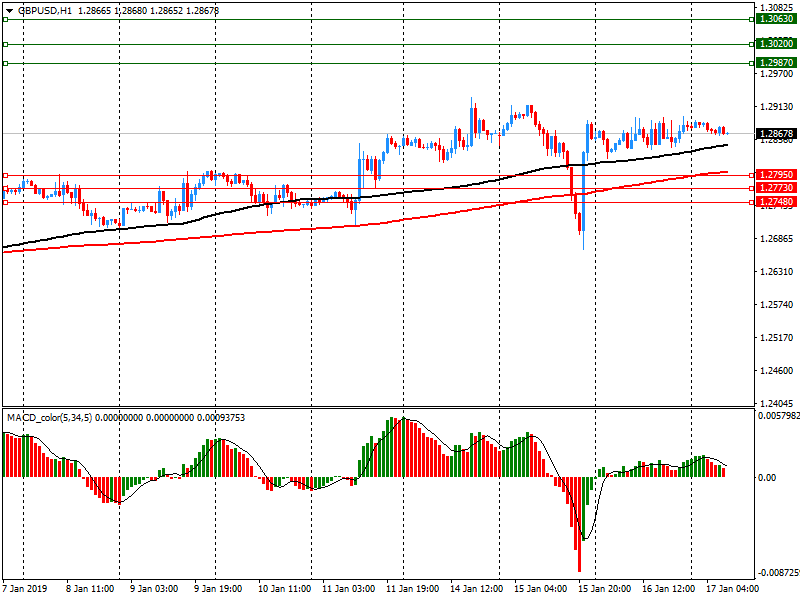Click the square handle of the 1.27950 line

5,175
